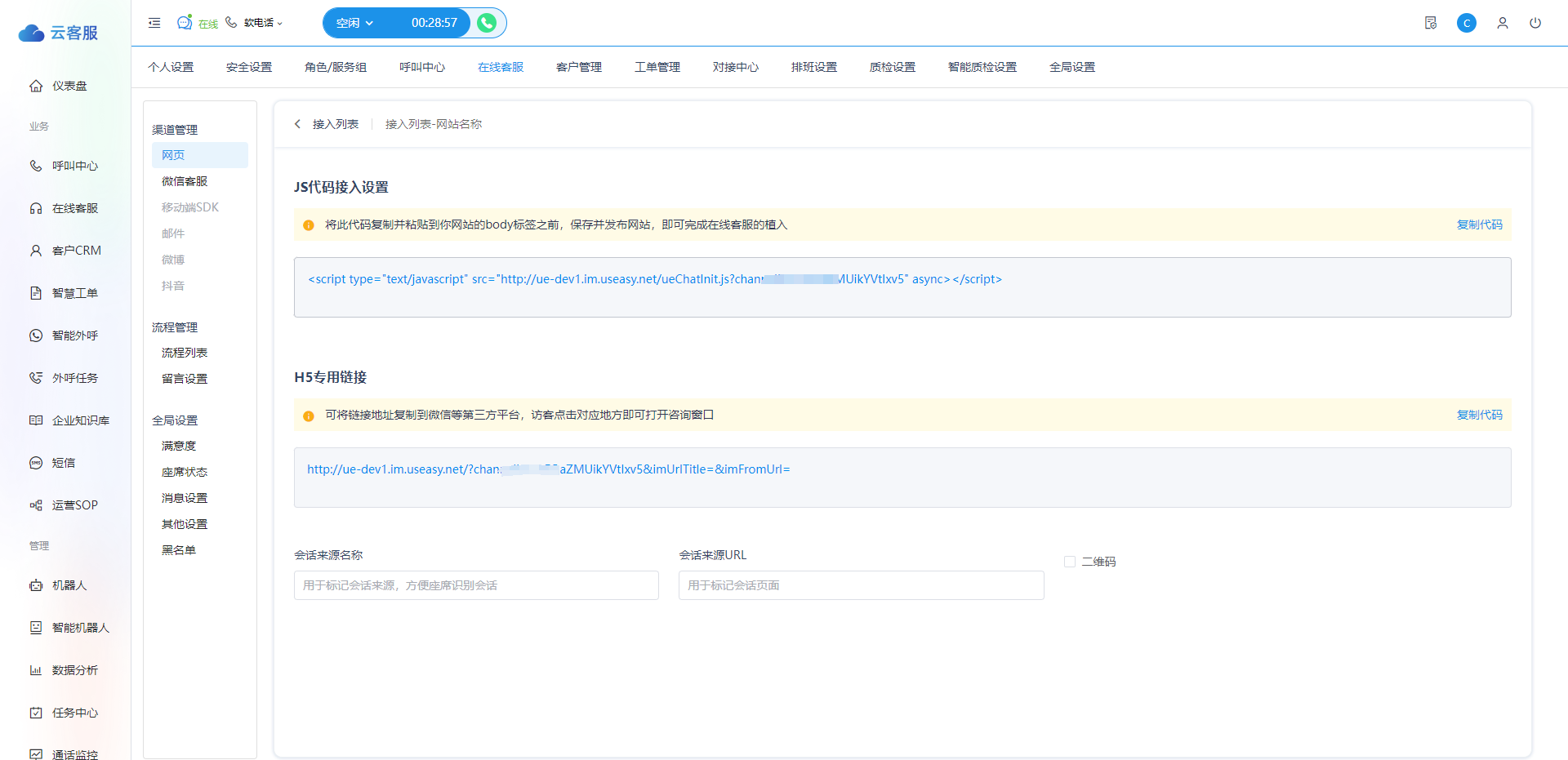Open 任务中心 in sidebar
1568x760 pixels.
point(65,713)
